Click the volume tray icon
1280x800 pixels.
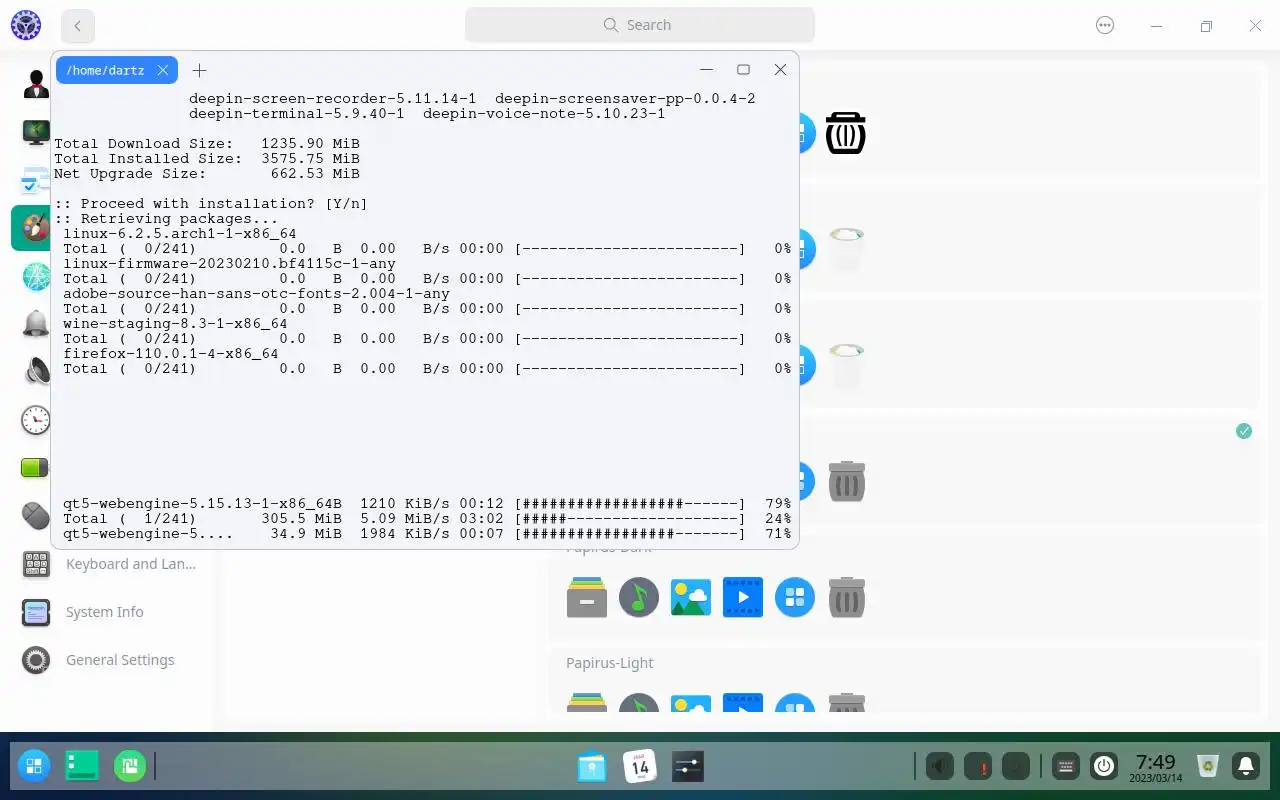pos(939,767)
